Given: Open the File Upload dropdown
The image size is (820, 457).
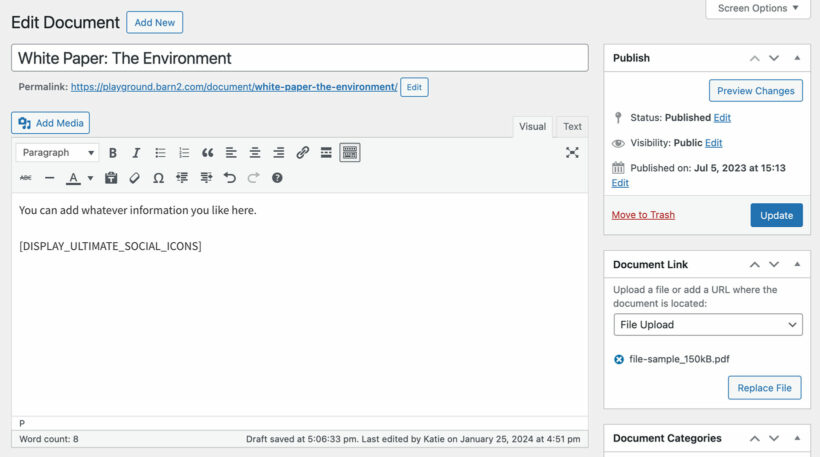Looking at the screenshot, I should point(708,325).
